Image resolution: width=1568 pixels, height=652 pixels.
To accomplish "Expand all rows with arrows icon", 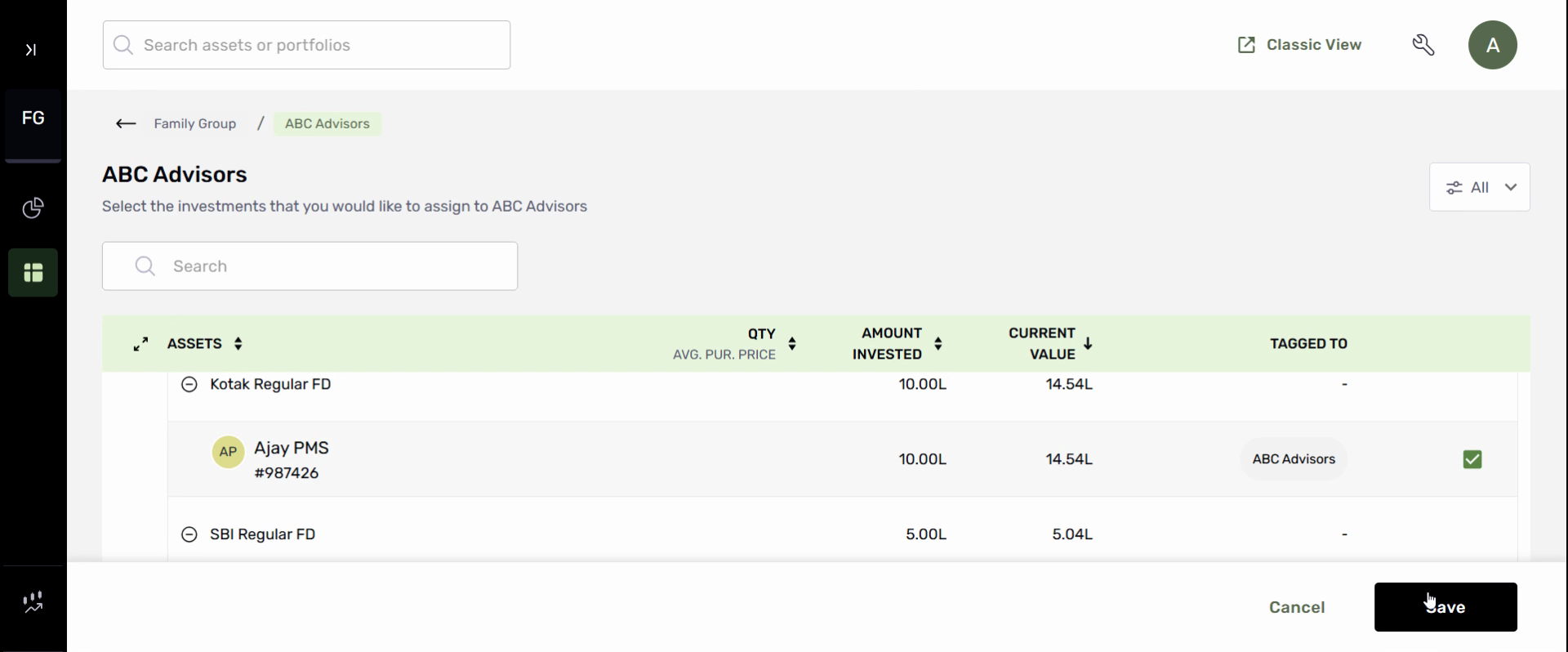I will click(141, 344).
